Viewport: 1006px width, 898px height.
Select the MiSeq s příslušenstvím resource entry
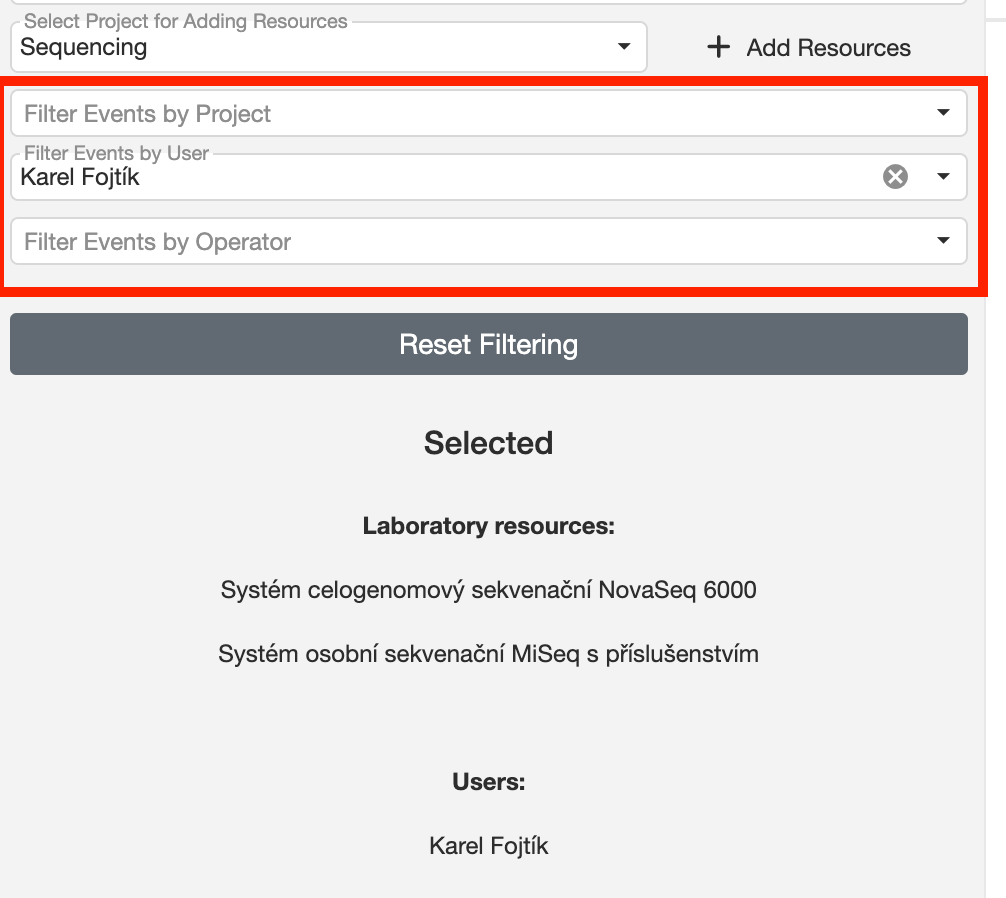pos(488,654)
